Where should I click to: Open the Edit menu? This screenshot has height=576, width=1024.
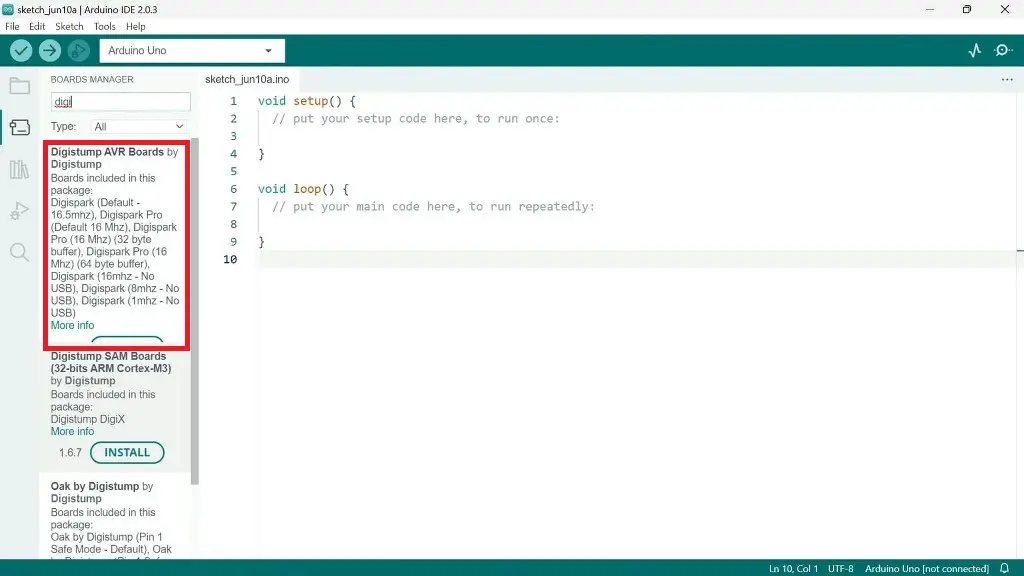37,27
